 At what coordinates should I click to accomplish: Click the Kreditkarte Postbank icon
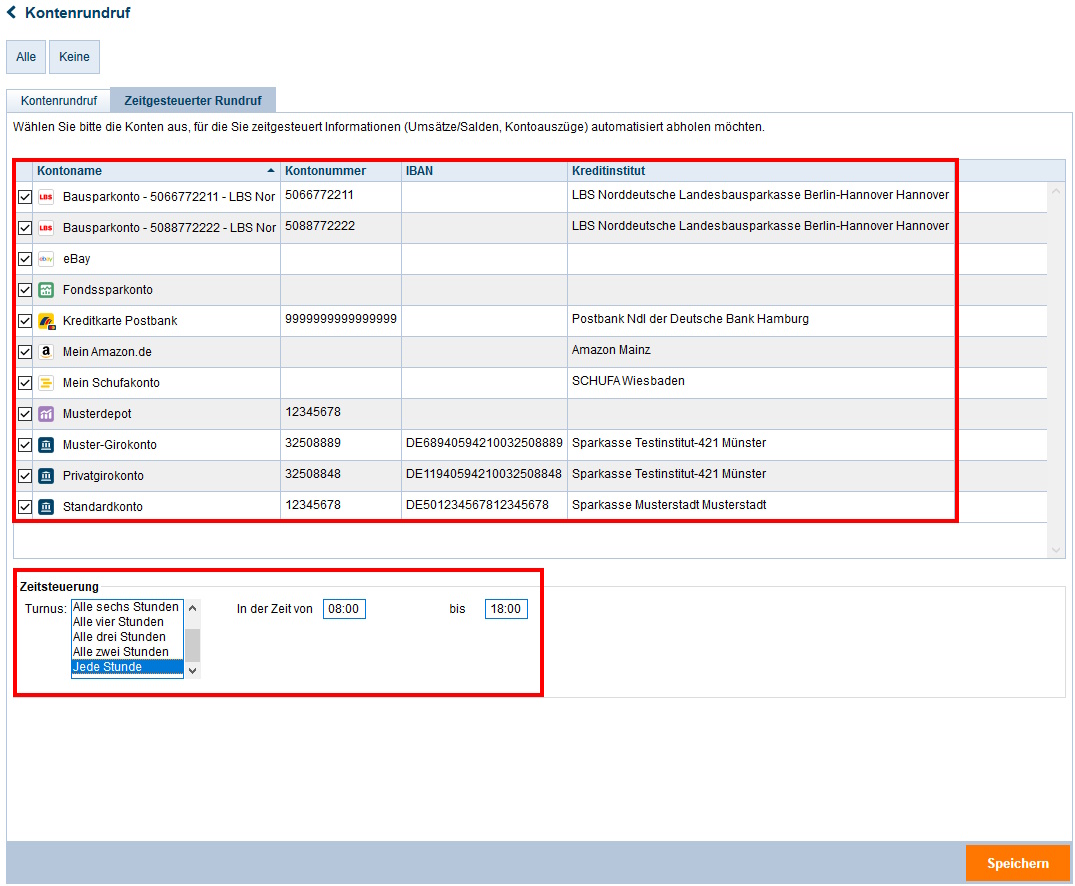pyautogui.click(x=46, y=321)
